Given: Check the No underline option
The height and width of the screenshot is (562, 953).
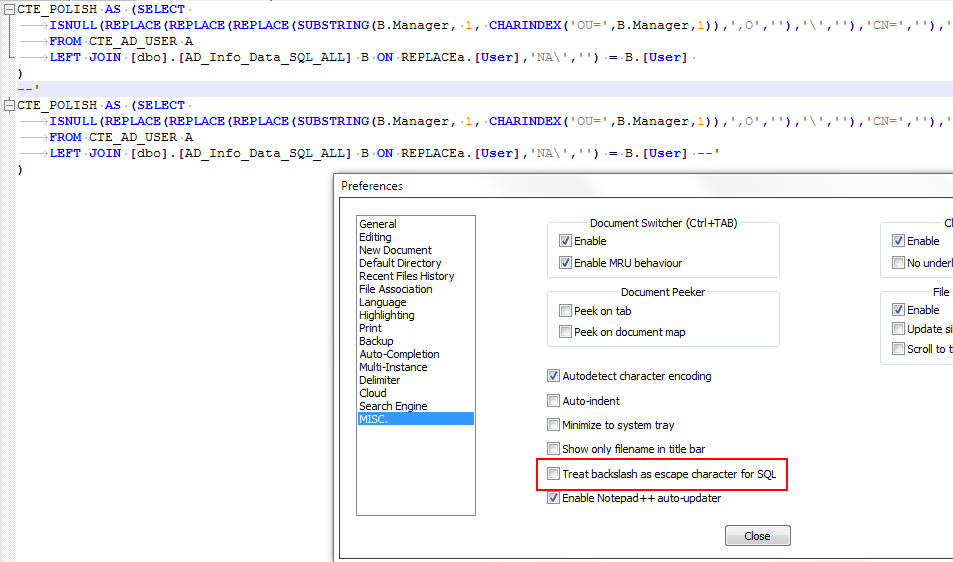Looking at the screenshot, I should (898, 262).
